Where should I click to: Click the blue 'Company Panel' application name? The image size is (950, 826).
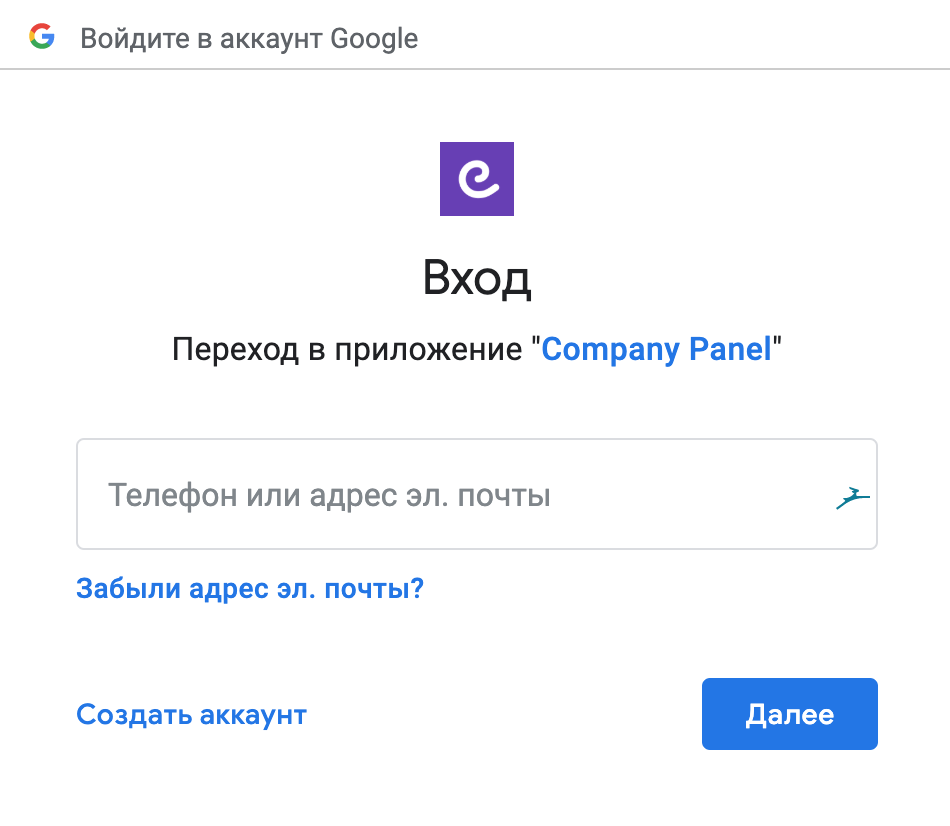(656, 350)
